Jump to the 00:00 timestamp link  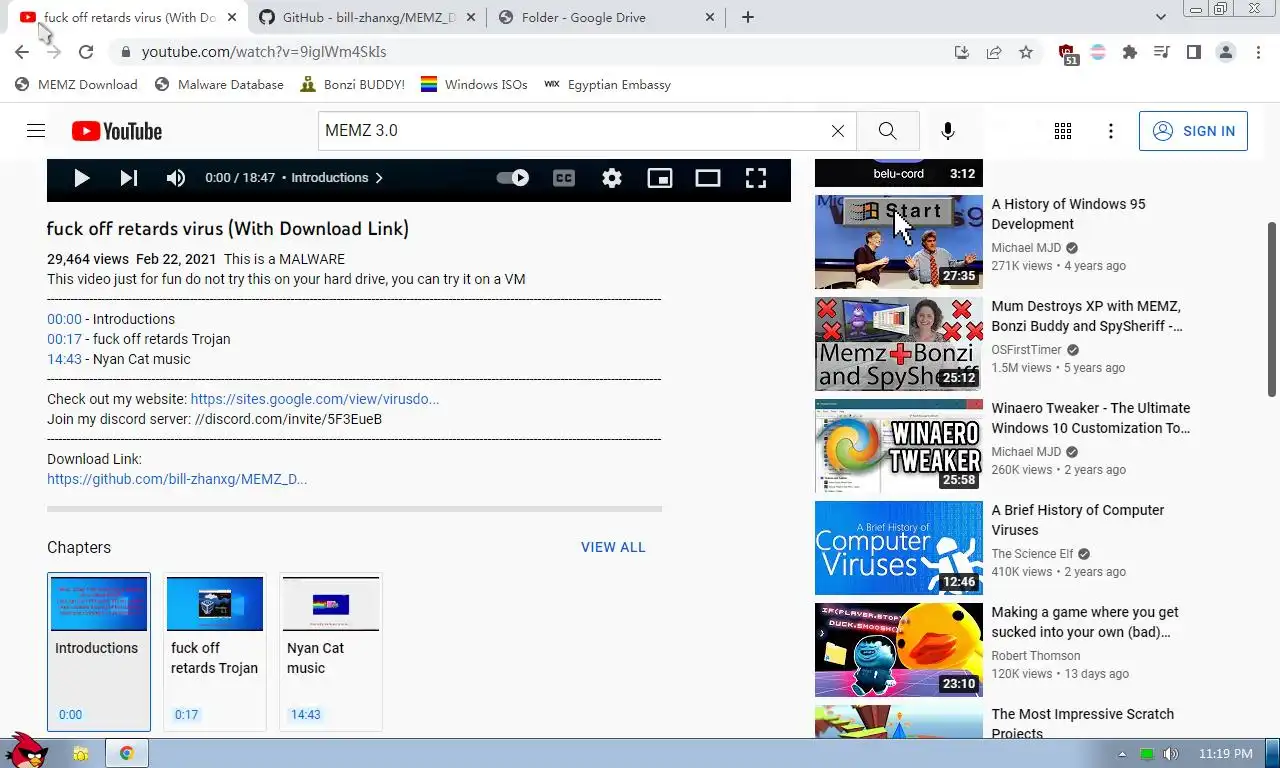tap(64, 319)
